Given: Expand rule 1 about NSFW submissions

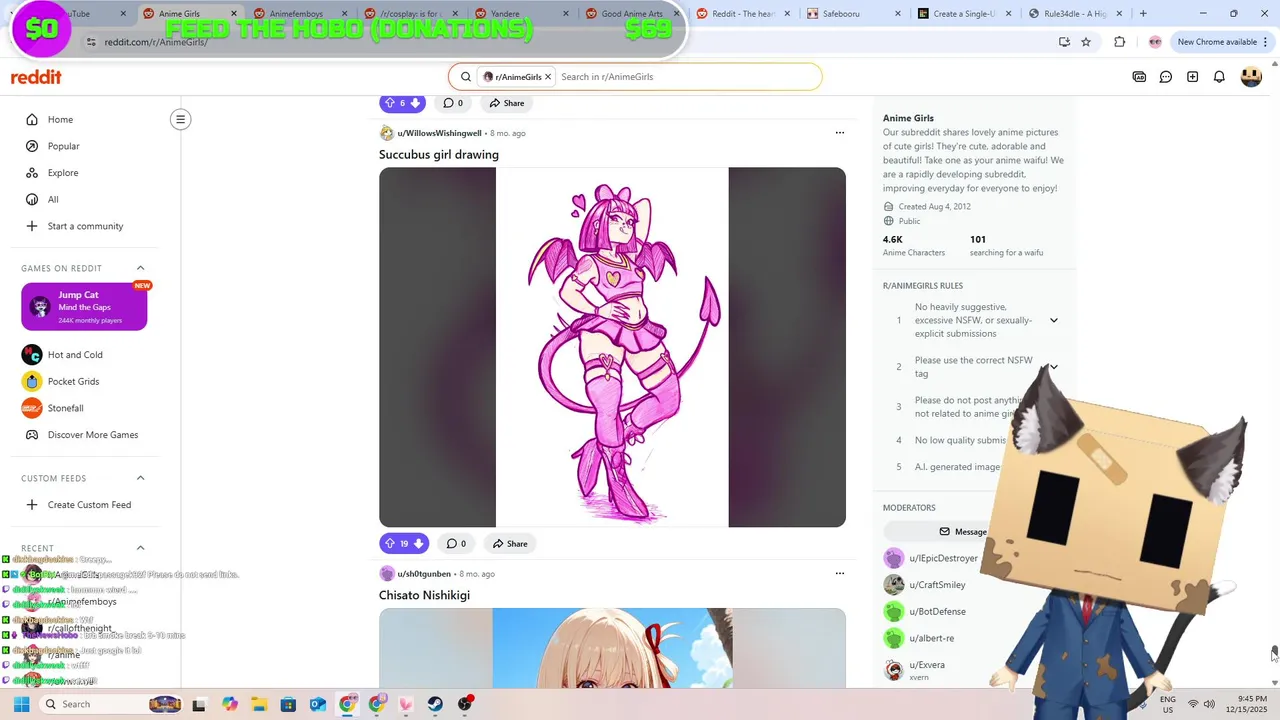Looking at the screenshot, I should pos(1053,320).
